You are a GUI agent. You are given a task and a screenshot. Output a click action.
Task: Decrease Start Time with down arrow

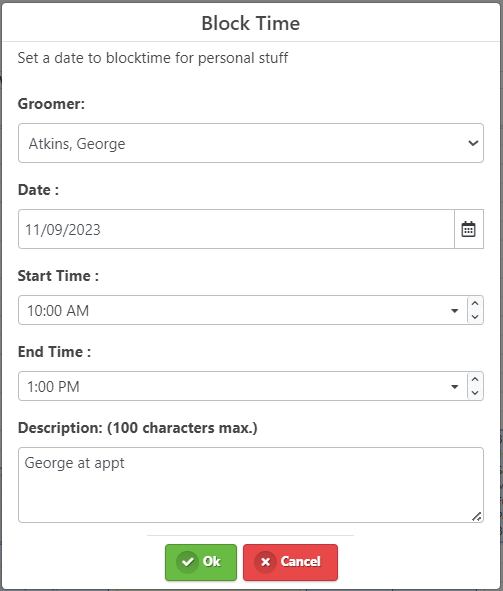click(475, 317)
